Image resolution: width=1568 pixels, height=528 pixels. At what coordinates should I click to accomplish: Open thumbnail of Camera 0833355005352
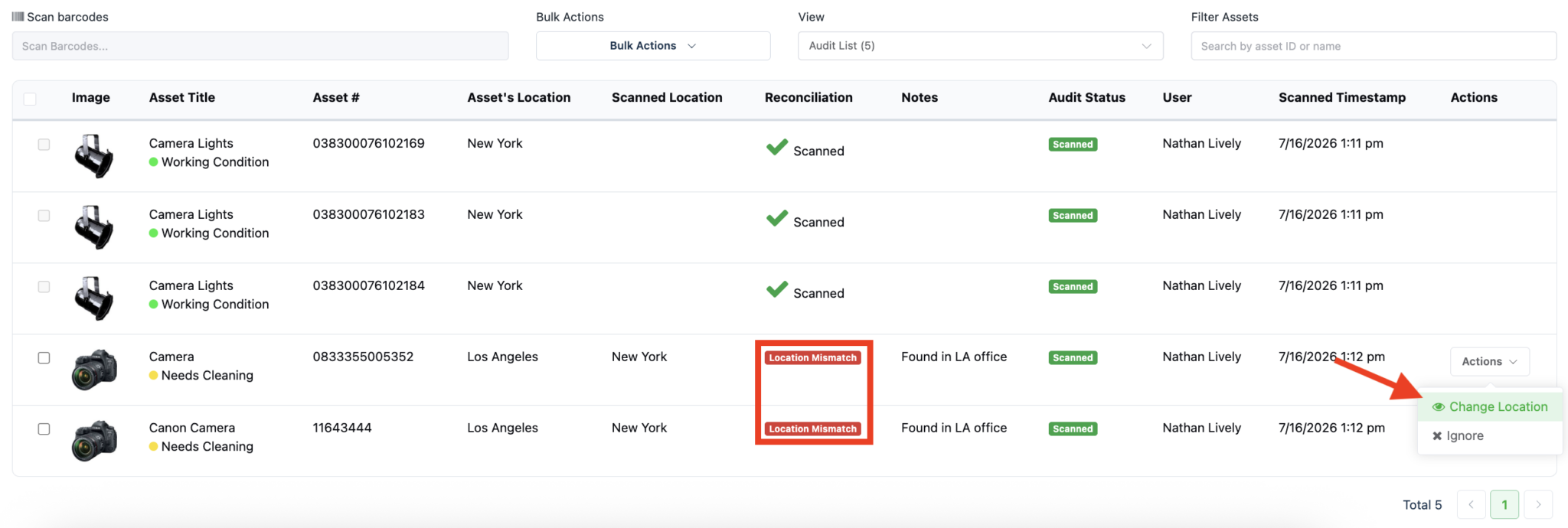click(94, 370)
